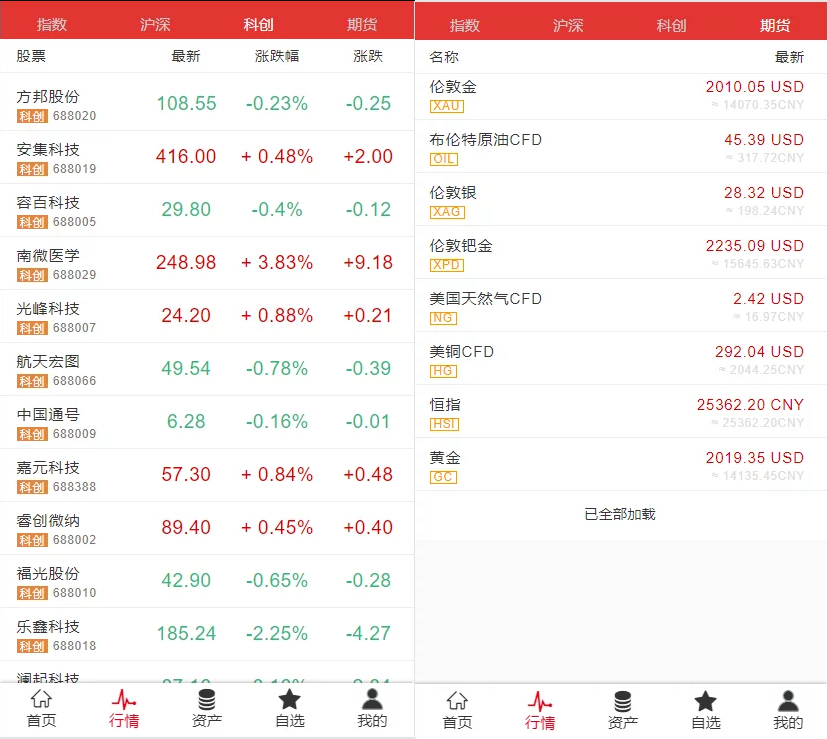The width and height of the screenshot is (827, 739).
Task: Select 期货 tab on the stock list screen
Action: pos(362,25)
